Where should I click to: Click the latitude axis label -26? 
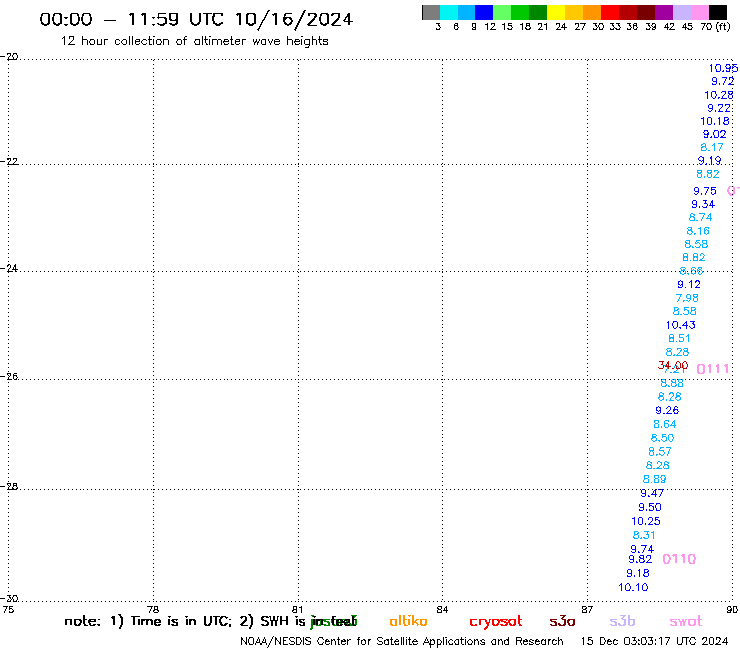9,377
